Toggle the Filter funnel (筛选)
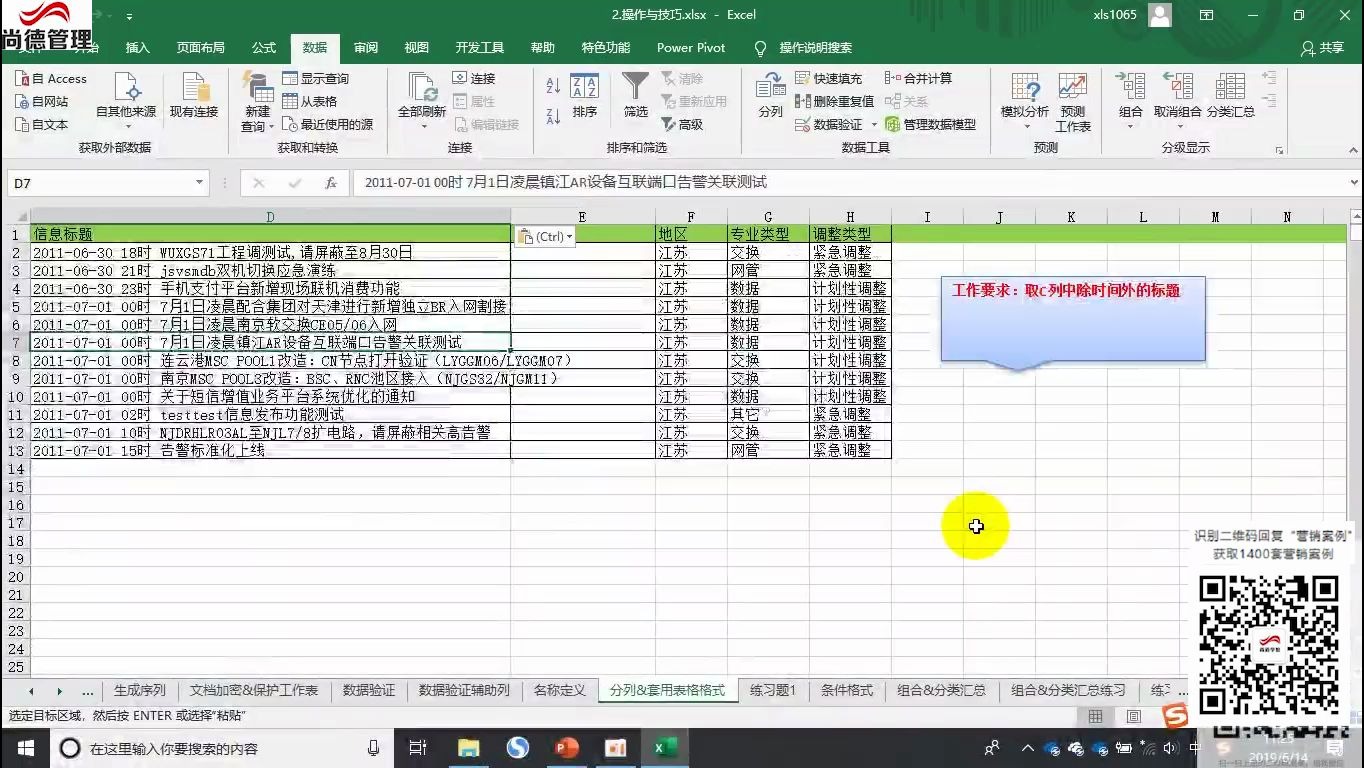Viewport: 1364px width, 768px height. 636,96
